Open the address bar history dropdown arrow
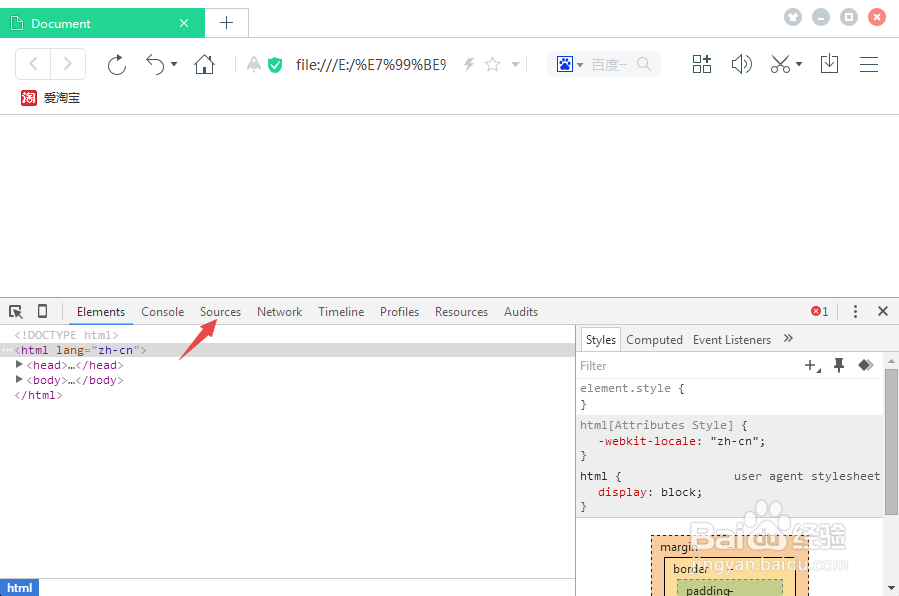The height and width of the screenshot is (596, 899). click(x=515, y=64)
